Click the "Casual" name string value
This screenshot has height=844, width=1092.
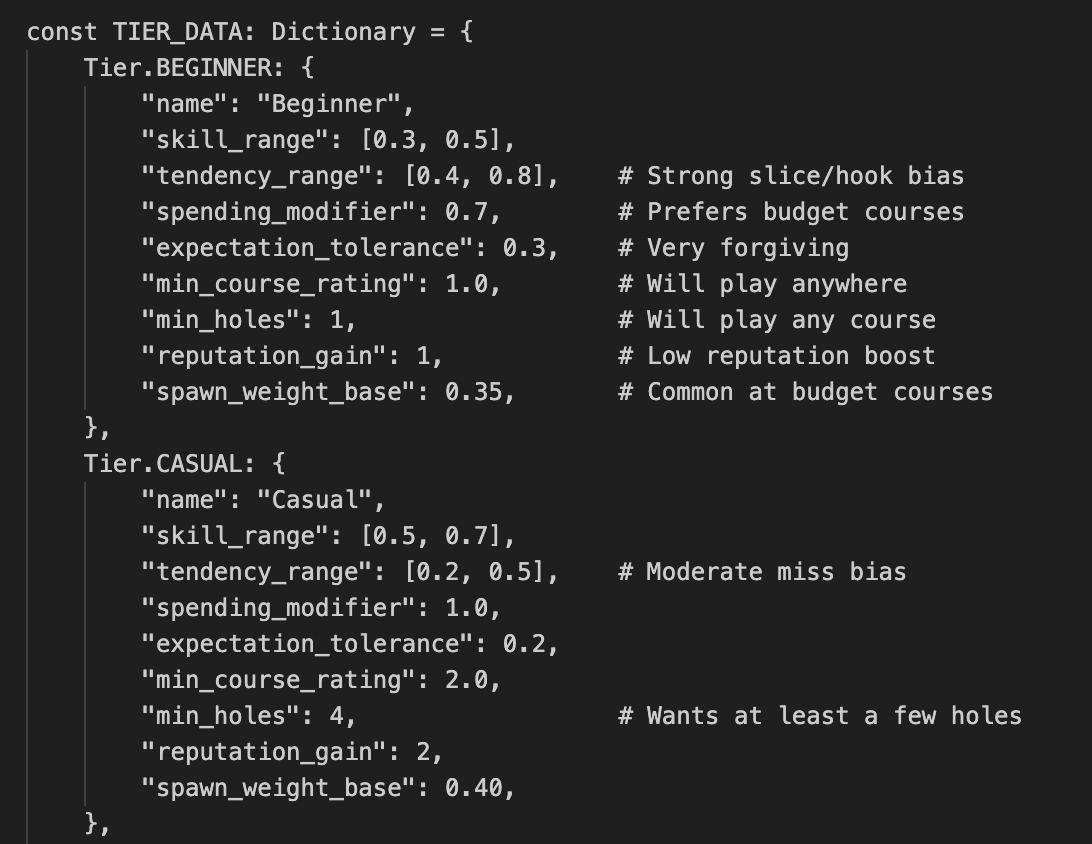321,500
